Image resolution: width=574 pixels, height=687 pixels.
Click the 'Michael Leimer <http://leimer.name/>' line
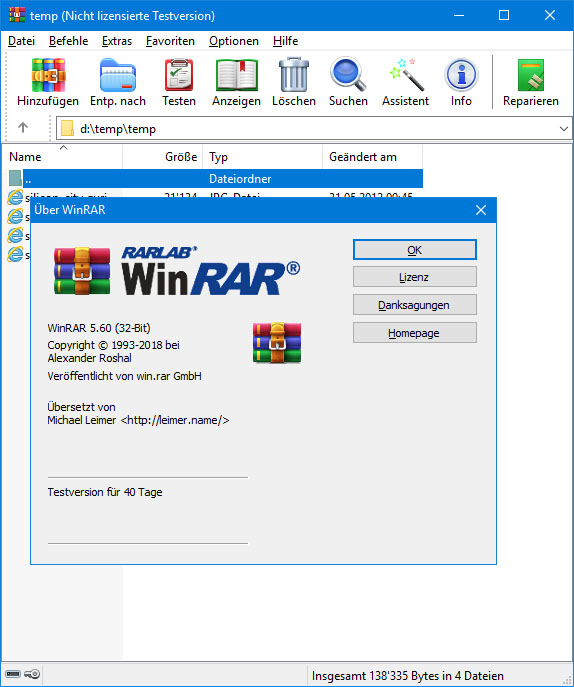(138, 420)
